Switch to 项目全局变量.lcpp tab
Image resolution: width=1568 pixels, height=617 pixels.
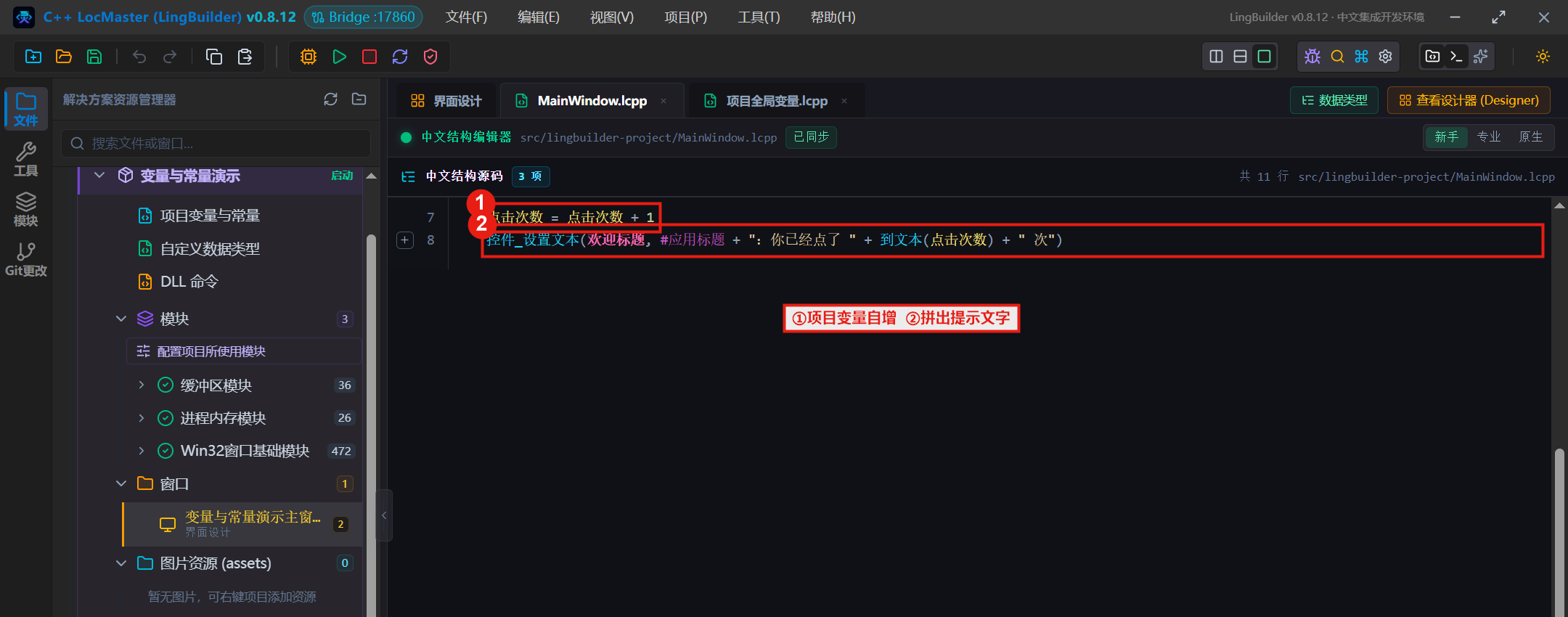click(777, 101)
